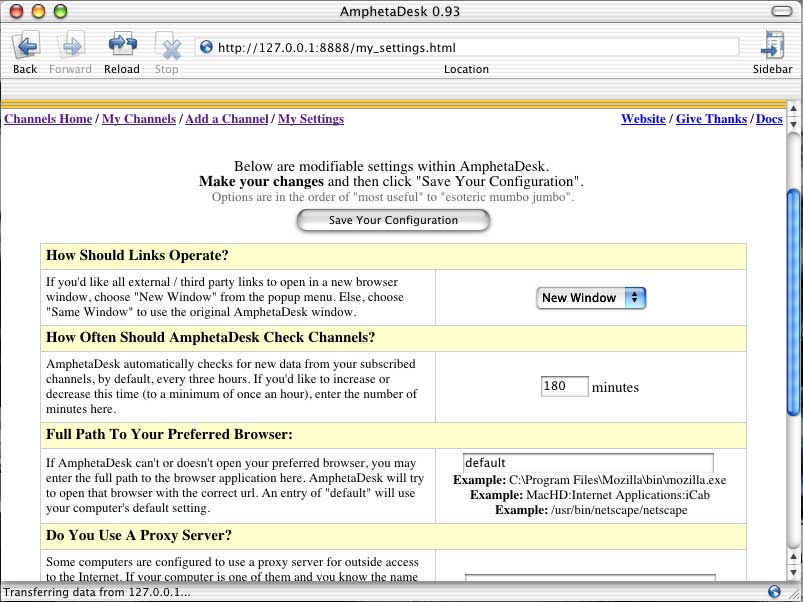Click the Do You Use A Proxy Server? heading
This screenshot has height=602, width=803.
pyautogui.click(x=139, y=535)
